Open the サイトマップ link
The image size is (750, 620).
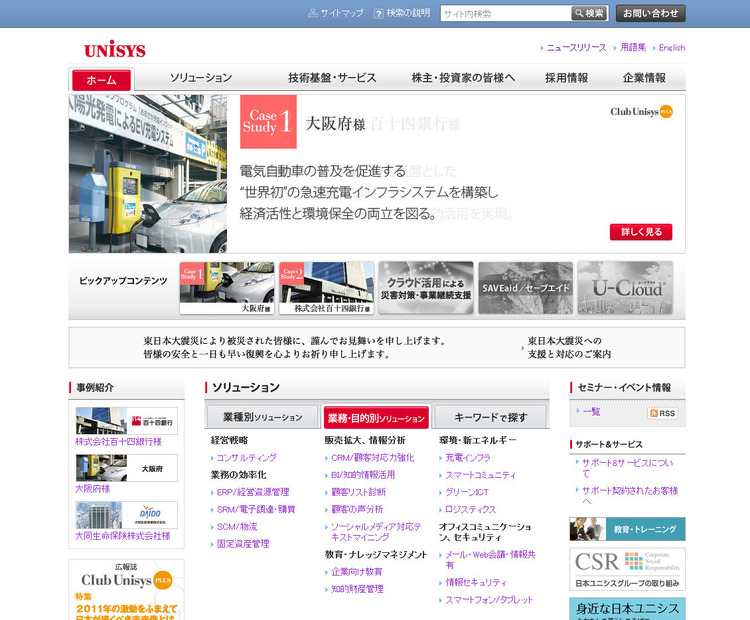[335, 13]
